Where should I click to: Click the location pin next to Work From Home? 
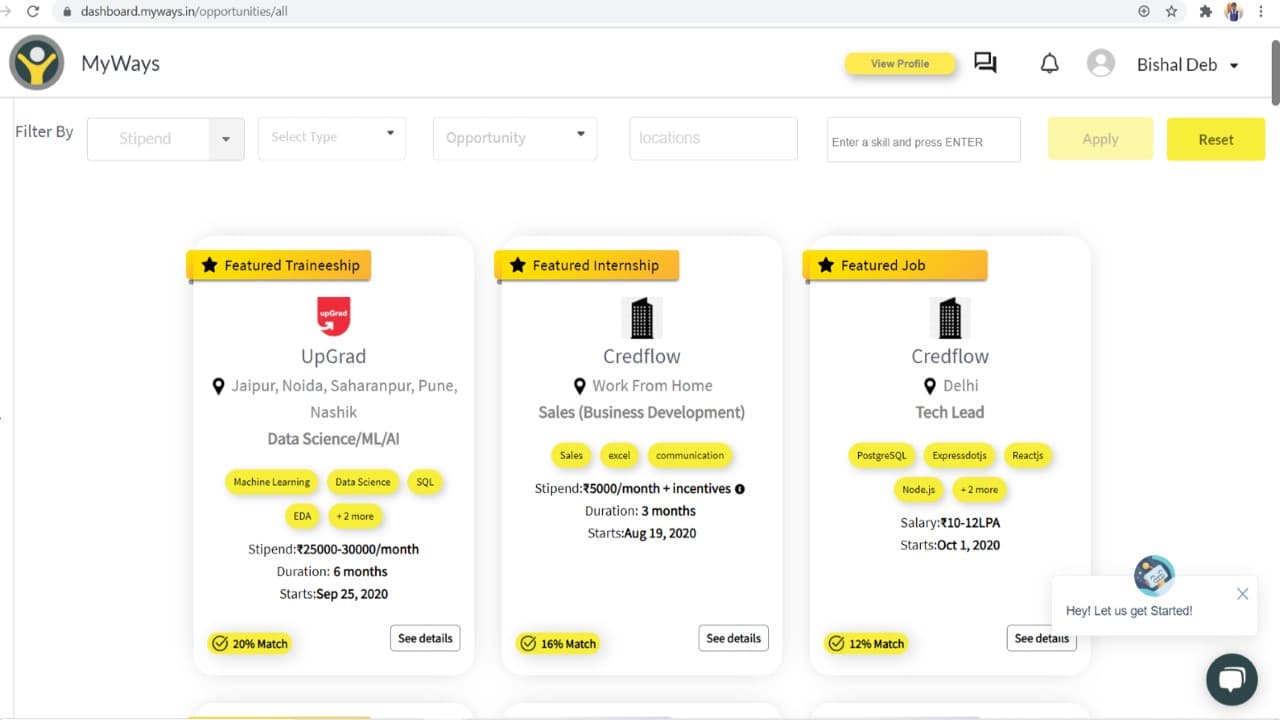pyautogui.click(x=579, y=386)
